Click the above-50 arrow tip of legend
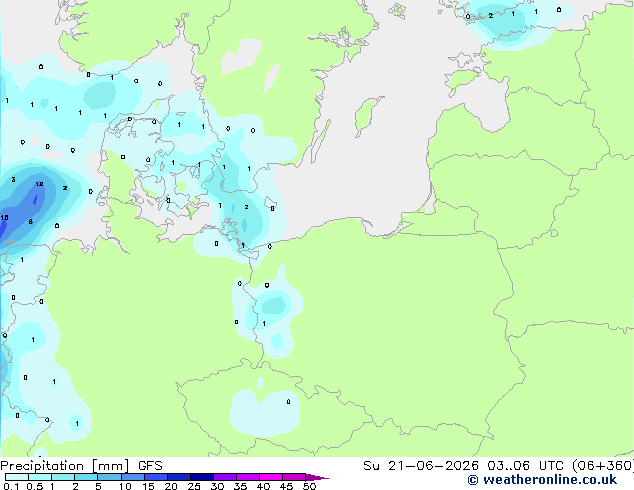The height and width of the screenshot is (490, 634). click(317, 477)
